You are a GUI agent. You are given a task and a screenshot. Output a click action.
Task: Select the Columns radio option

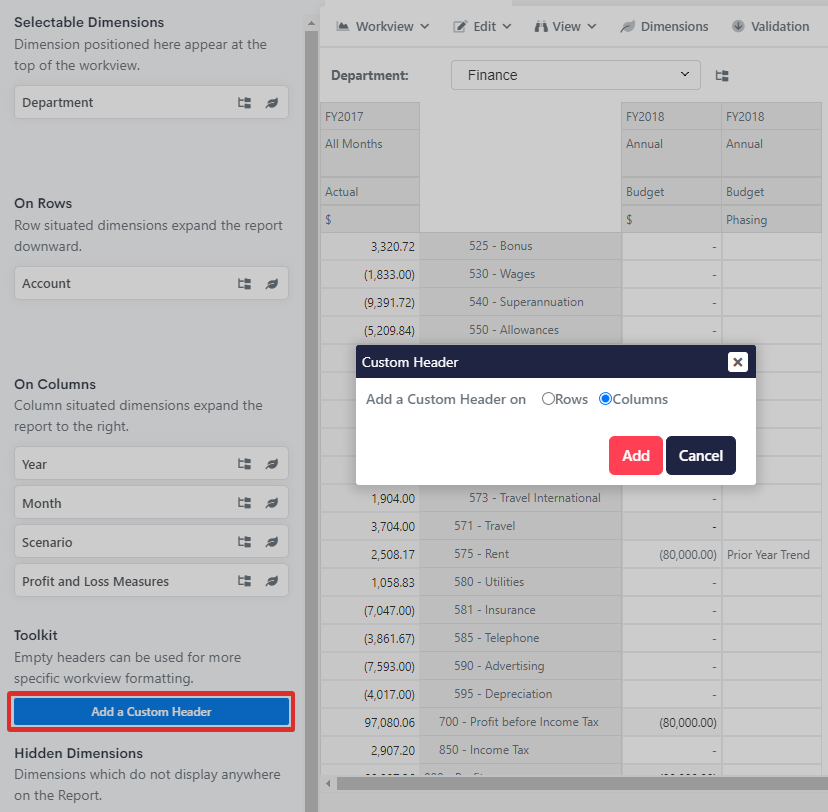coord(605,399)
